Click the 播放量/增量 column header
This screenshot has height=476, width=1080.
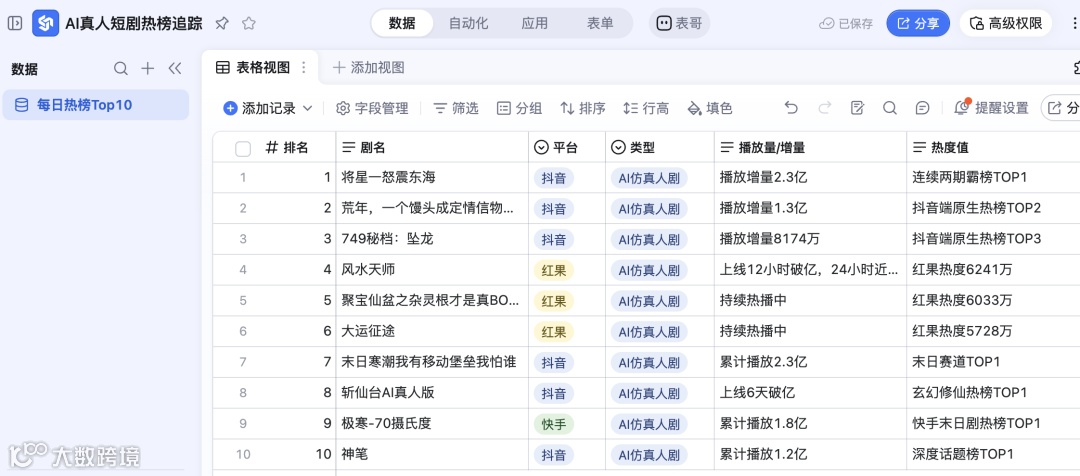click(x=810, y=147)
